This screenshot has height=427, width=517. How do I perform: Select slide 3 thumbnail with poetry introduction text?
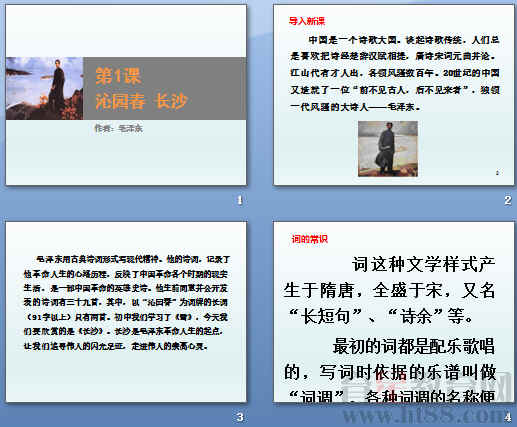[x=126, y=312]
